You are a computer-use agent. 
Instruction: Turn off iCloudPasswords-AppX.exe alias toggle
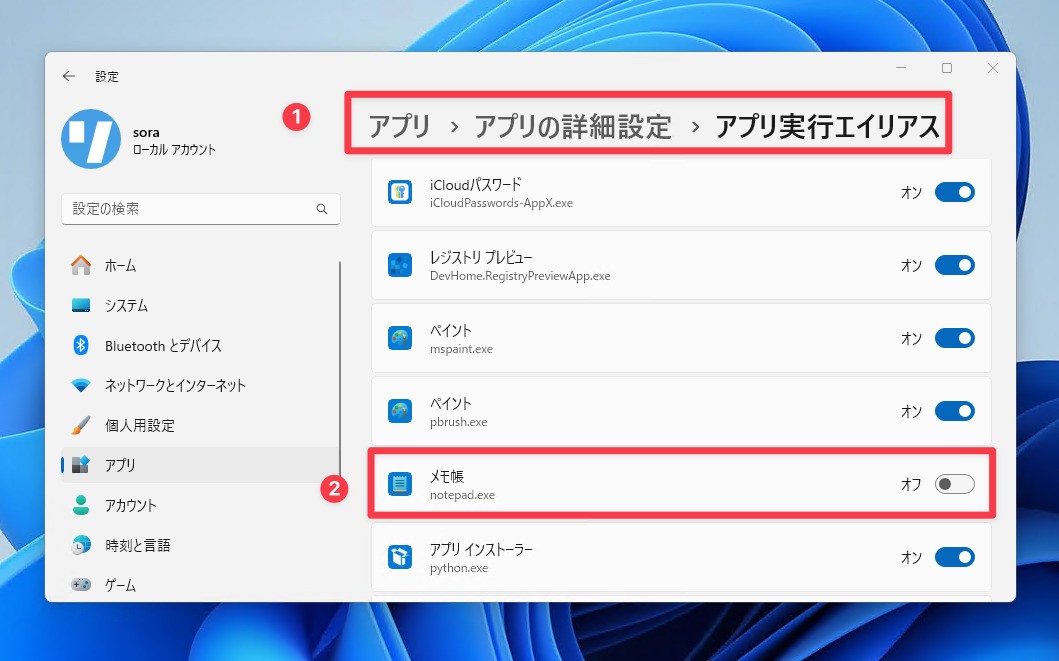(x=954, y=192)
